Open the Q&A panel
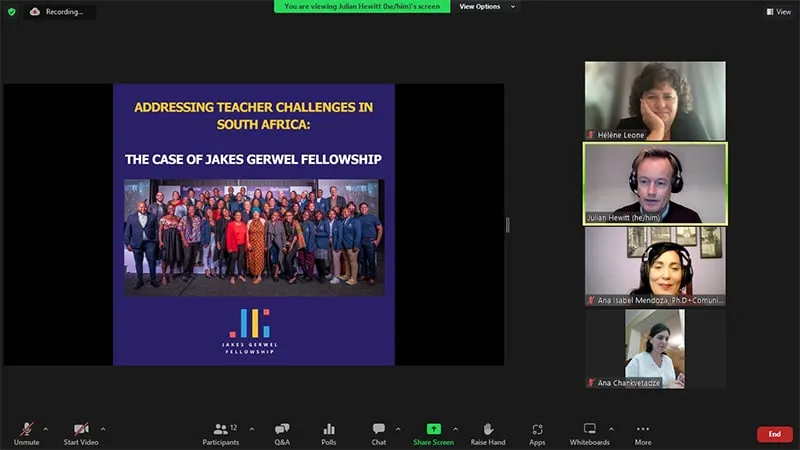Image resolution: width=800 pixels, height=450 pixels. (282, 431)
